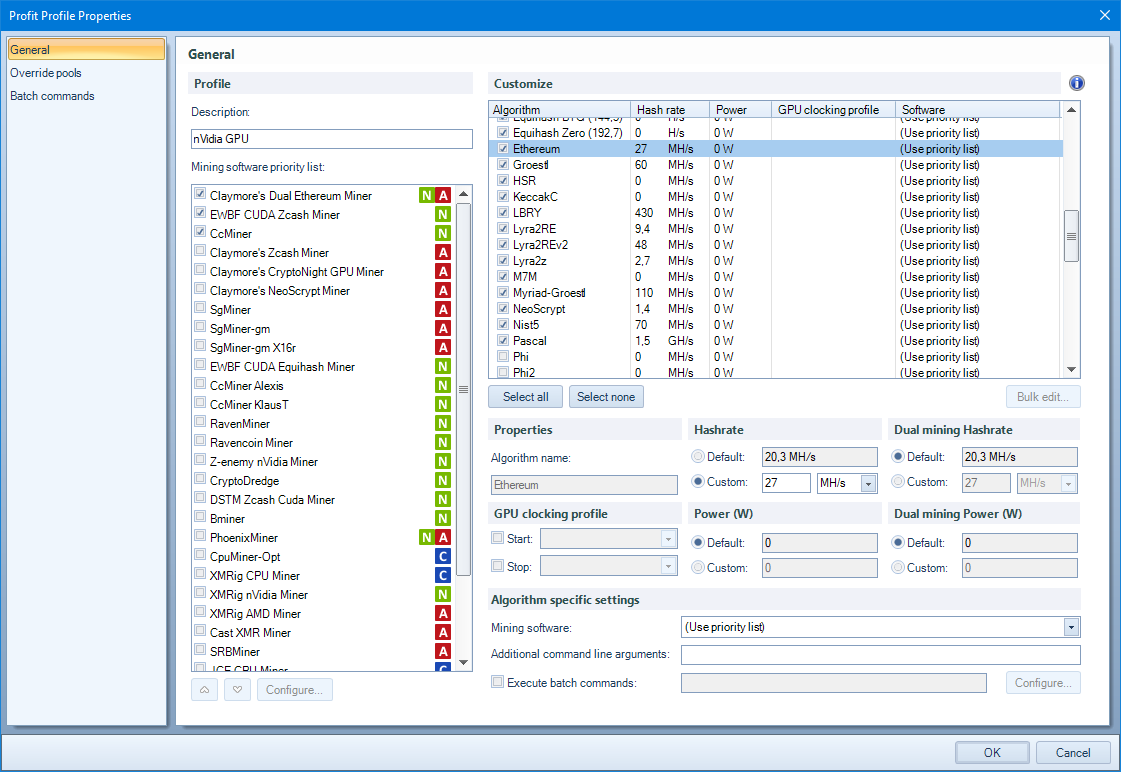
Task: Enable PhoenixMiner in priority list
Action: coord(200,535)
